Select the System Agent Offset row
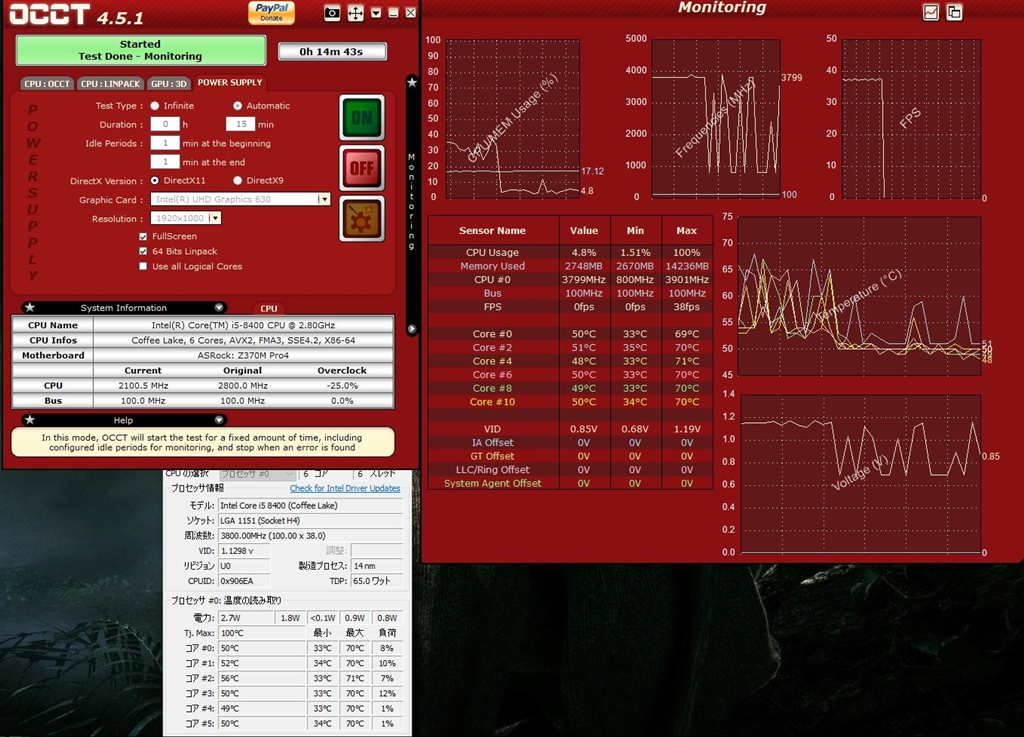The height and width of the screenshot is (737, 1024). (570, 484)
